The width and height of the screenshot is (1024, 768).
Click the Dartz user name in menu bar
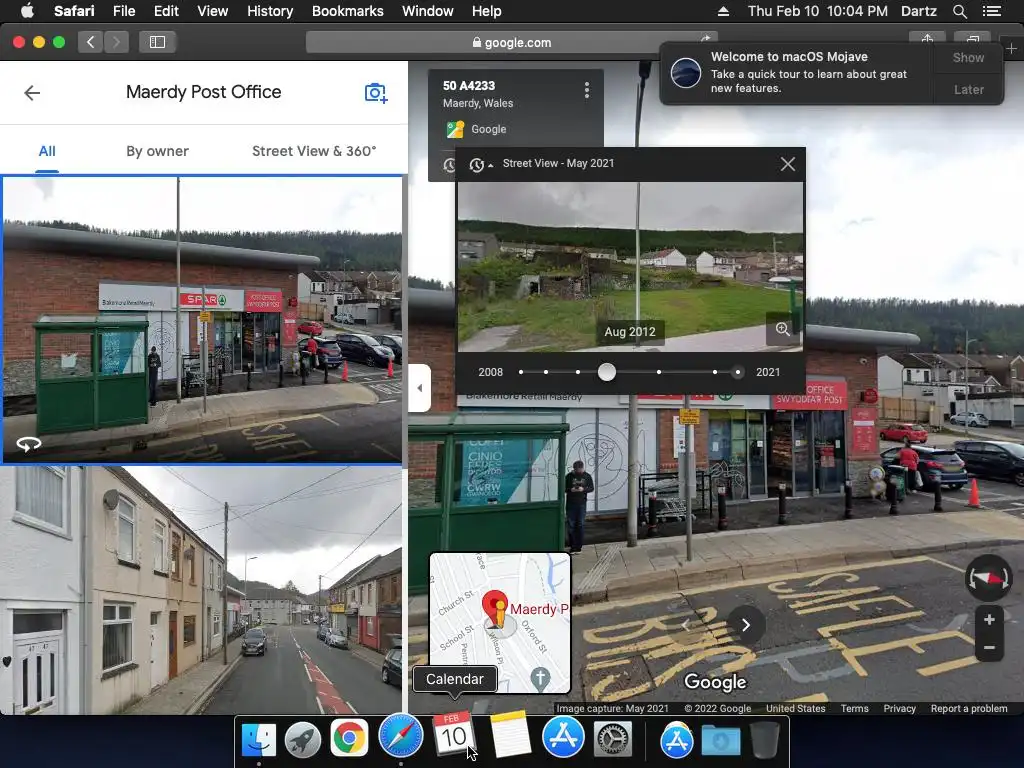pyautogui.click(x=918, y=11)
